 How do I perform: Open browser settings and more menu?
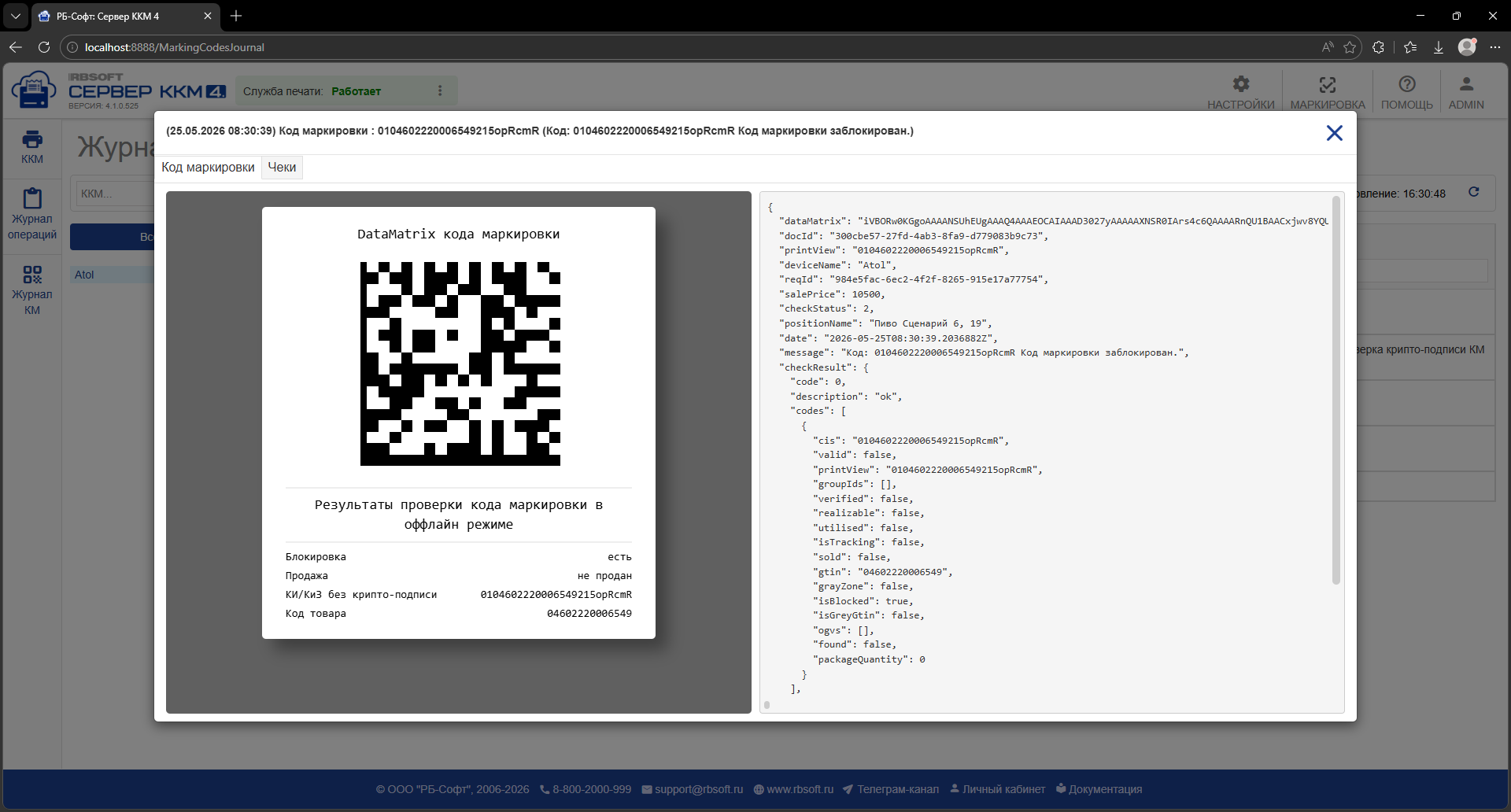[1495, 47]
